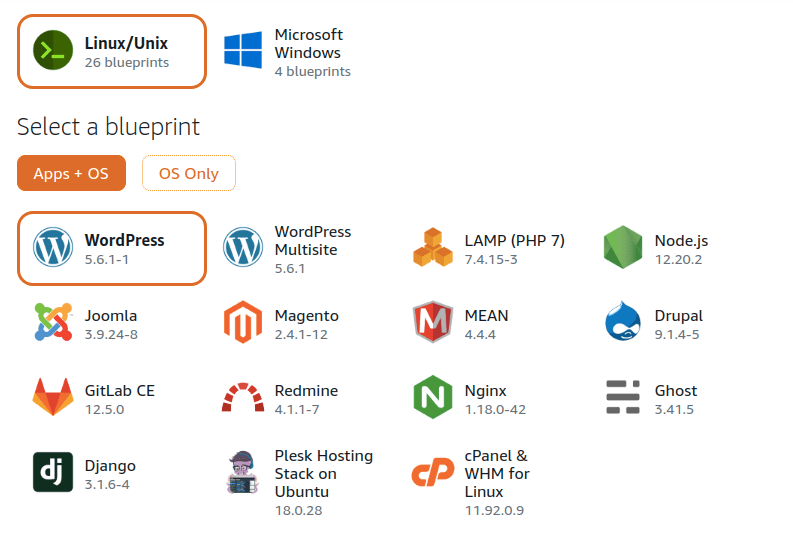This screenshot has width=793, height=534.
Task: Select the Joomla logo icon
Action: pos(53,322)
